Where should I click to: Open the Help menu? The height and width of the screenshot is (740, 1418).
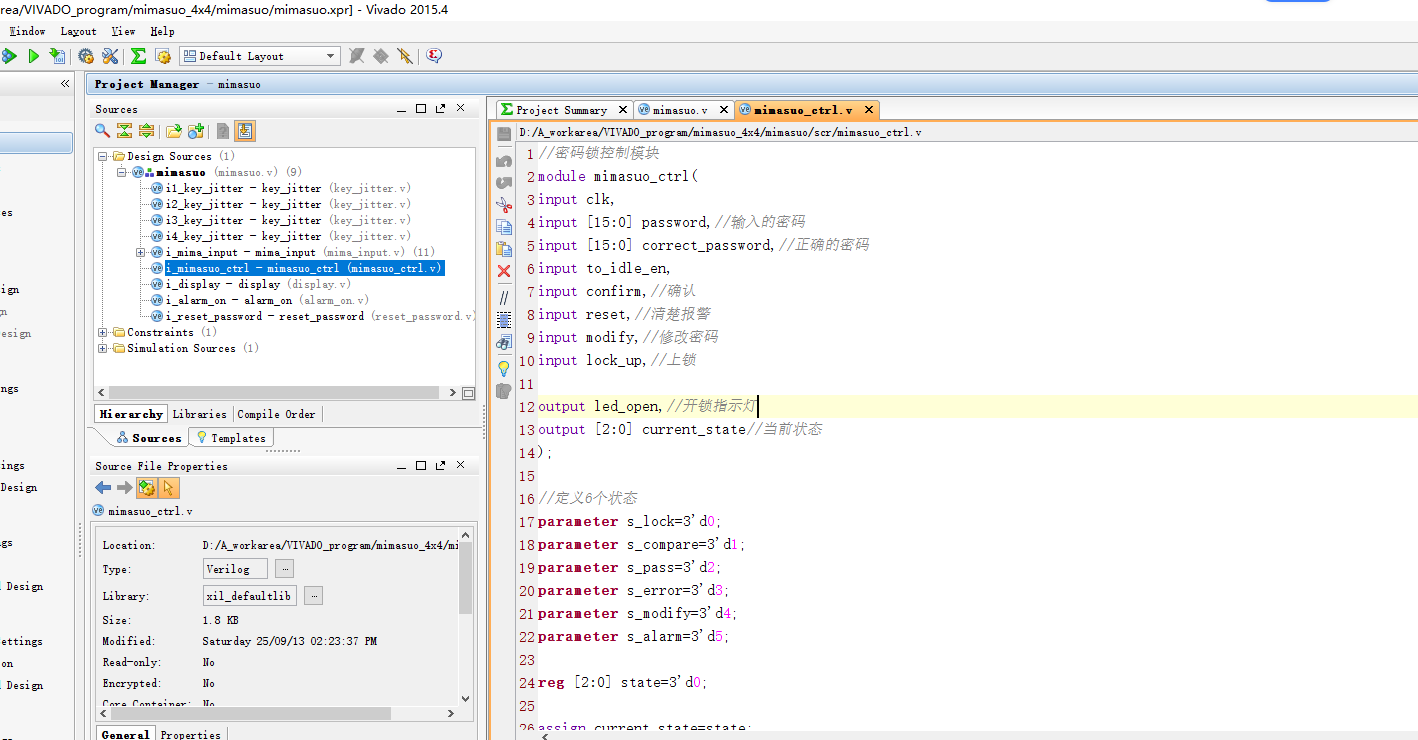pos(162,31)
